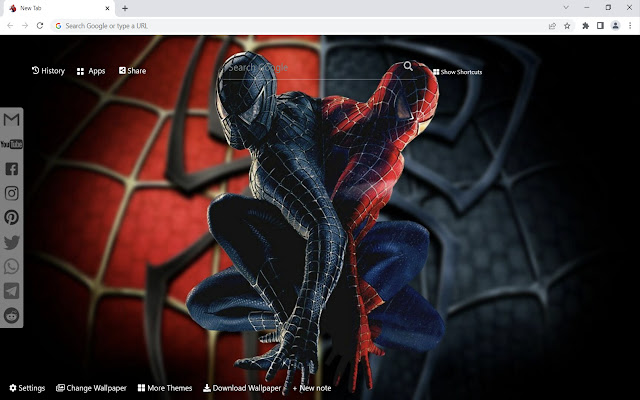Click the magnifier search icon

408,66
